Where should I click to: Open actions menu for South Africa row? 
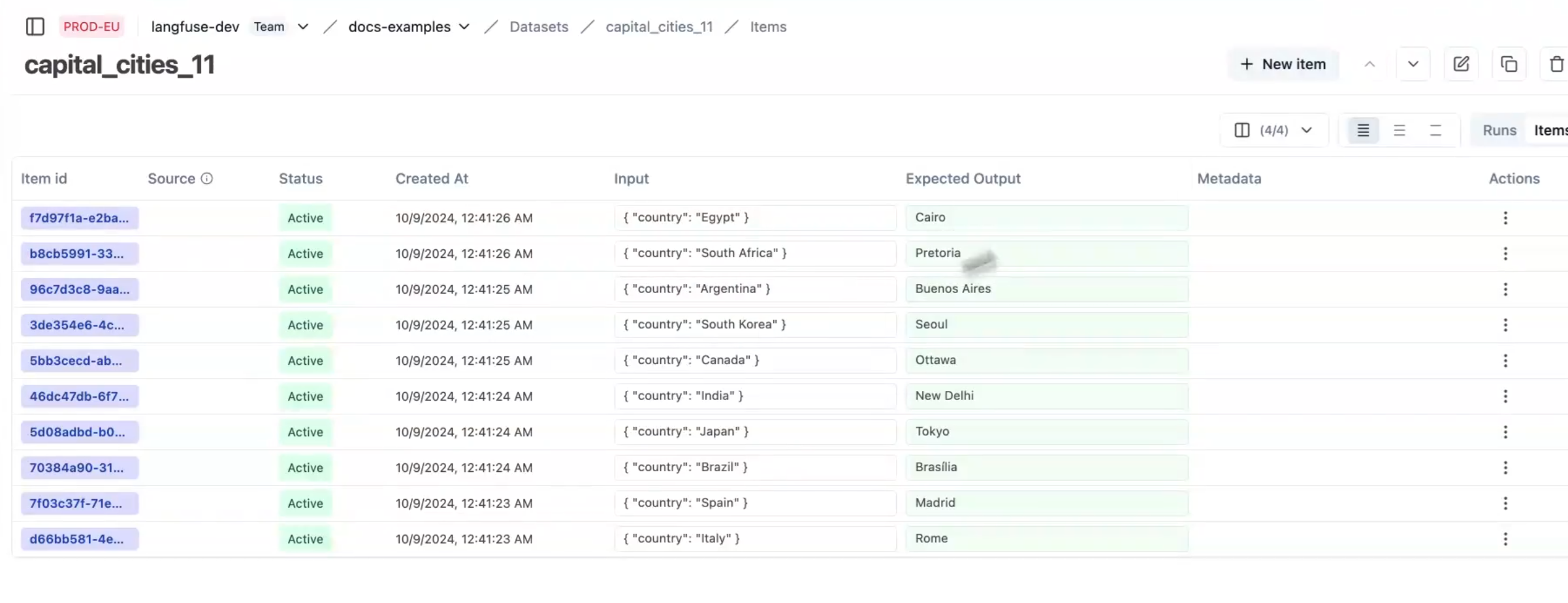pos(1505,254)
